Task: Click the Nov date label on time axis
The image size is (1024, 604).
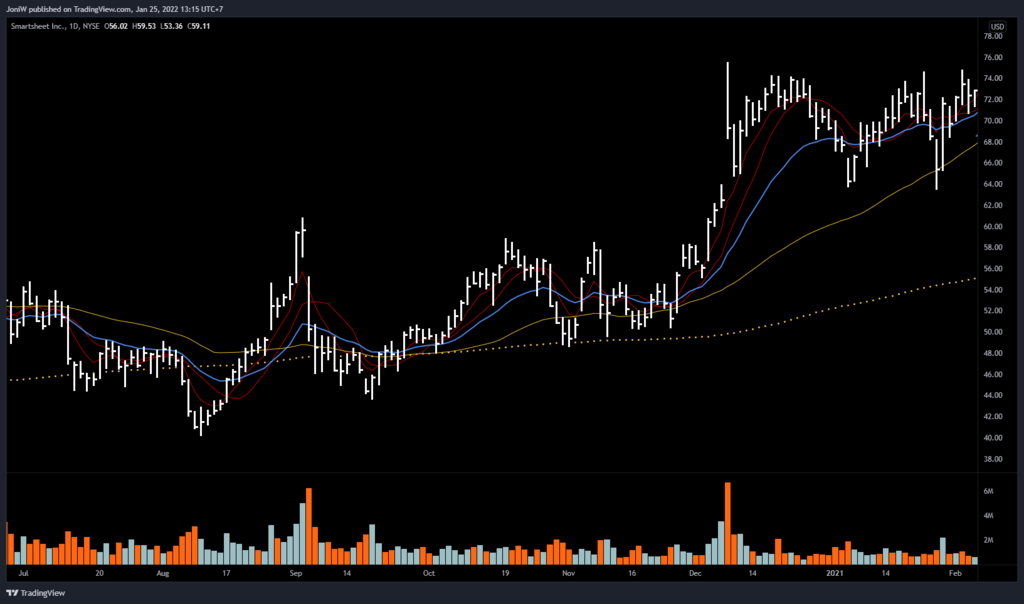Action: [567, 575]
